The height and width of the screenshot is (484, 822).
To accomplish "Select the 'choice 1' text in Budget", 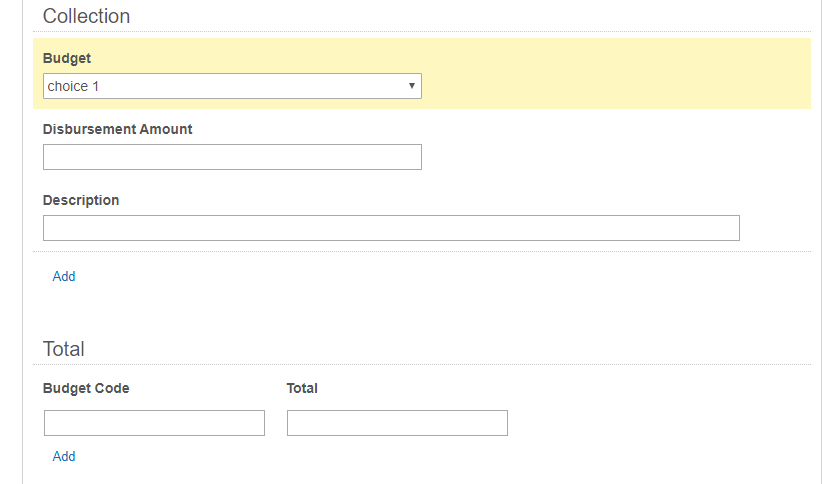I will pyautogui.click(x=73, y=86).
